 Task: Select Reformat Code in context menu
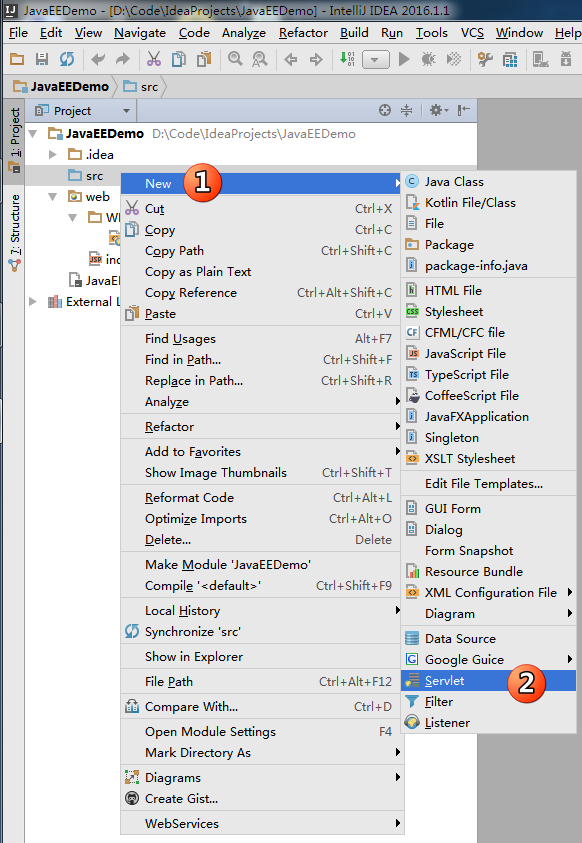(x=262, y=498)
